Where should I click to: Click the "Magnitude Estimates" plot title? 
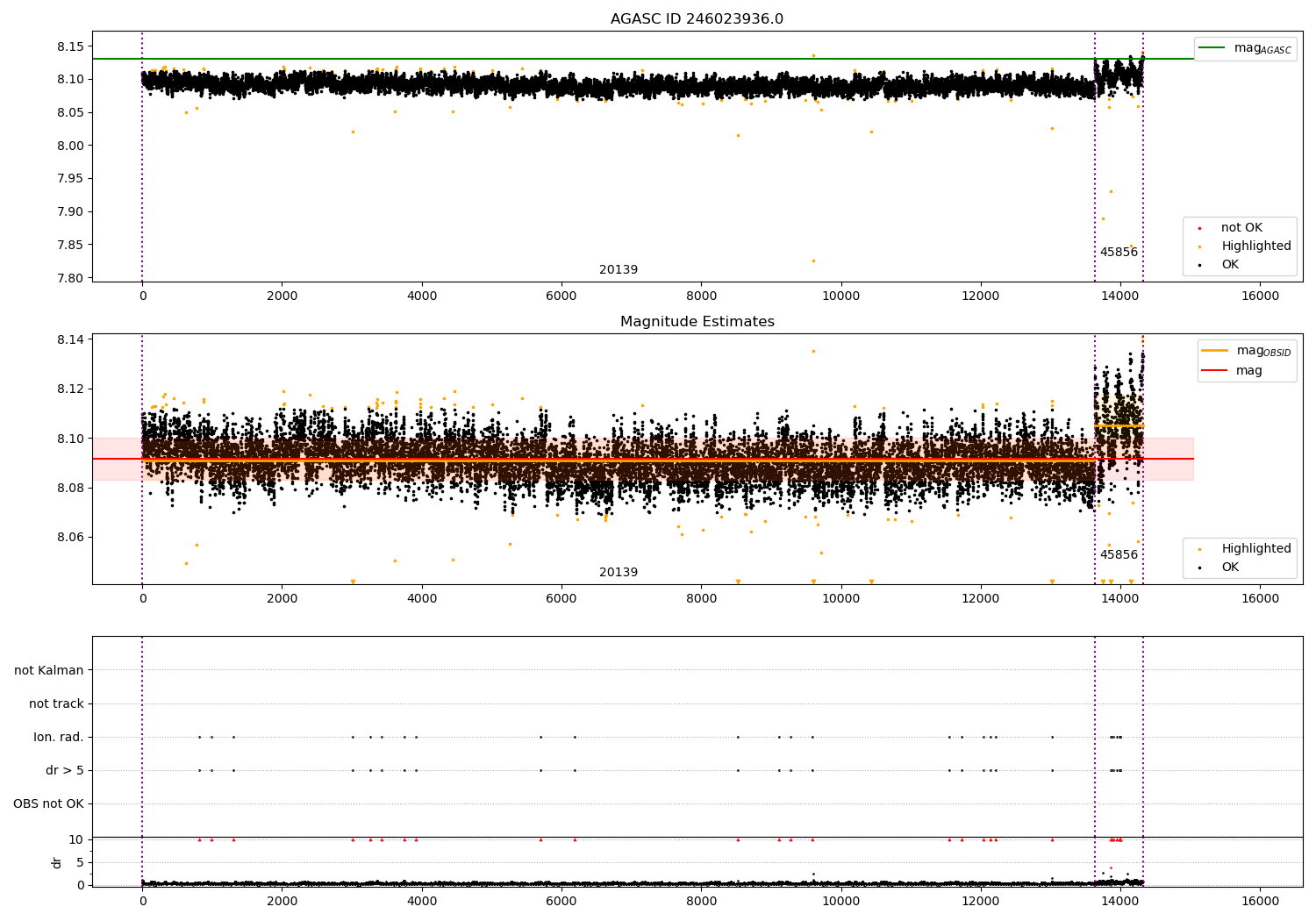(697, 322)
